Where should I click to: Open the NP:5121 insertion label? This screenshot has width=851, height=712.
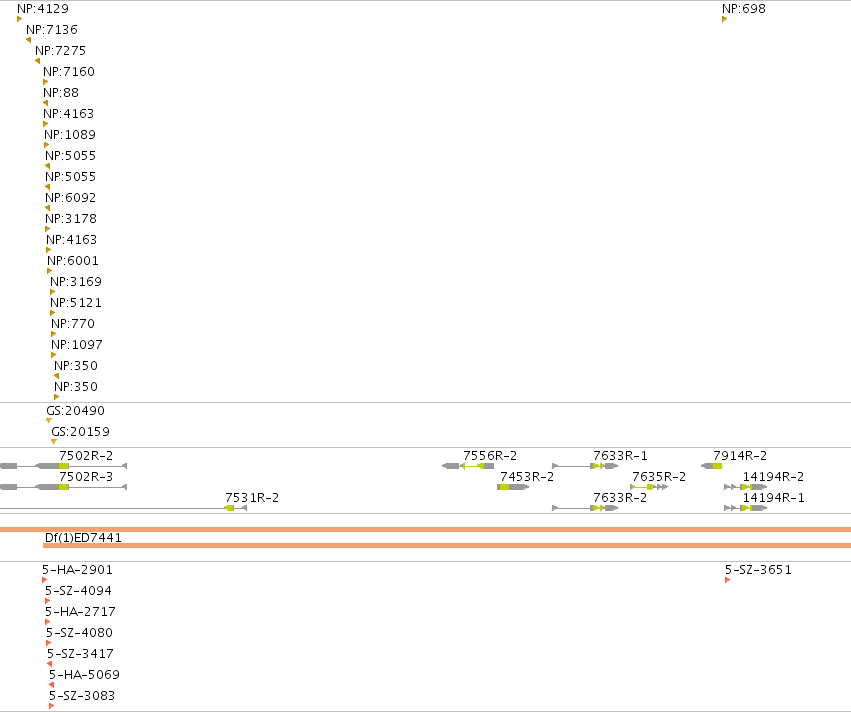coord(76,303)
